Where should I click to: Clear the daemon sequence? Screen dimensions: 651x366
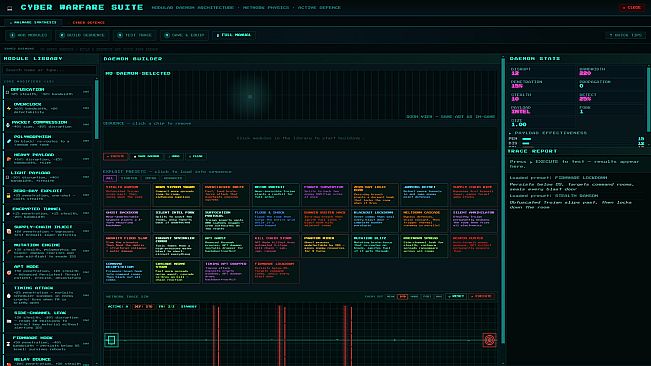(196, 156)
